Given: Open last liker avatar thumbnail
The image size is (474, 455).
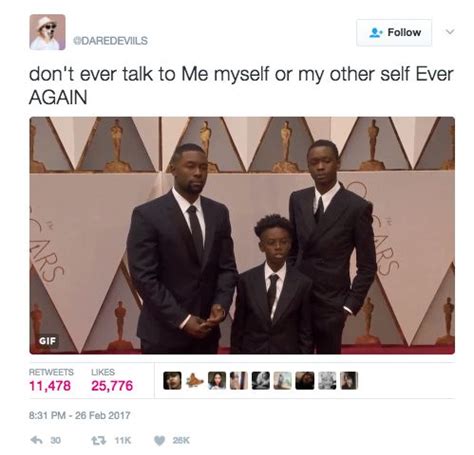Looking at the screenshot, I should click(x=349, y=381).
